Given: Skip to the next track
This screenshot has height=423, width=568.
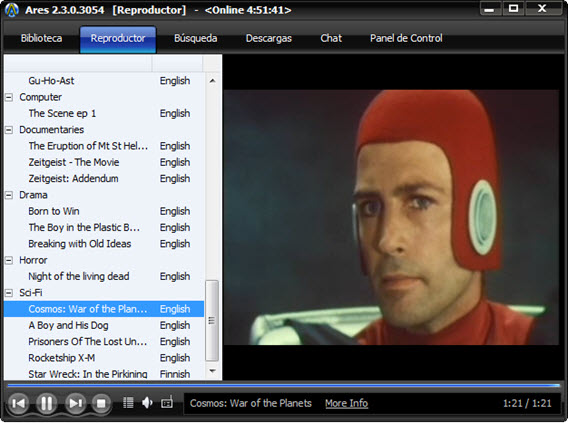Looking at the screenshot, I should point(75,403).
